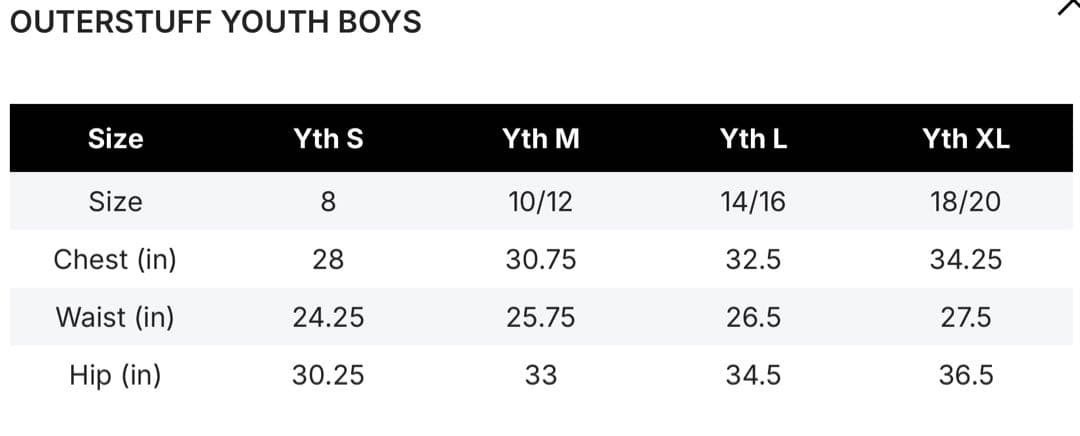The height and width of the screenshot is (436, 1080).
Task: Select the Waist (in) row label
Action: point(115,318)
